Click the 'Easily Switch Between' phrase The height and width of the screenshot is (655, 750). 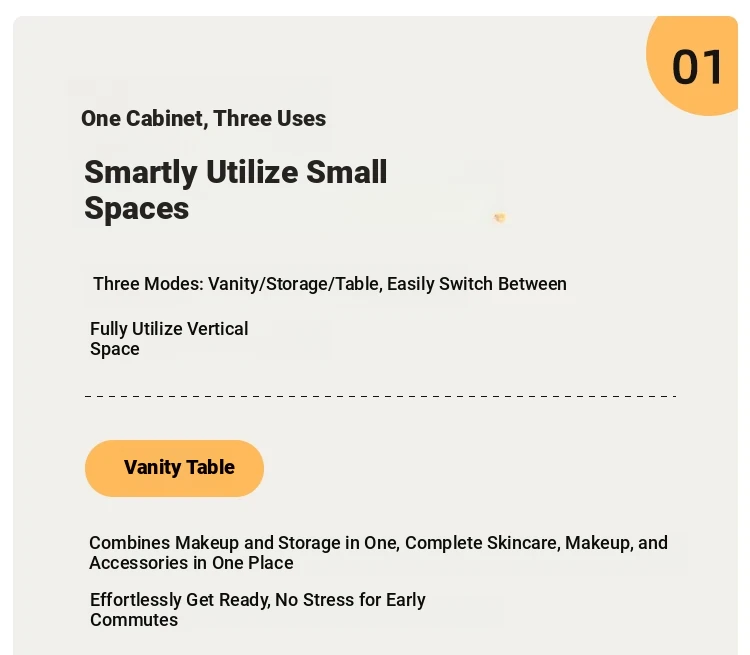(477, 284)
